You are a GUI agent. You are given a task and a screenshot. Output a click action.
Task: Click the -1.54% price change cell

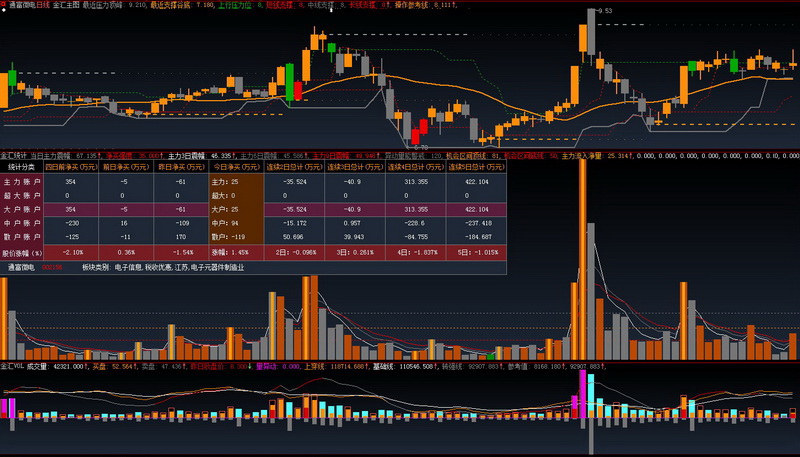pyautogui.click(x=181, y=252)
